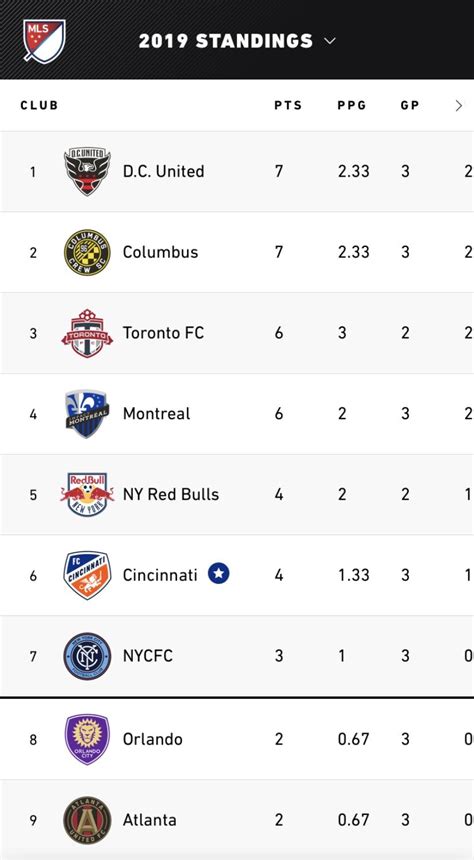Screen dimensions: 474x860
Task: Select the Orlando City lion crest
Action: pos(87,739)
